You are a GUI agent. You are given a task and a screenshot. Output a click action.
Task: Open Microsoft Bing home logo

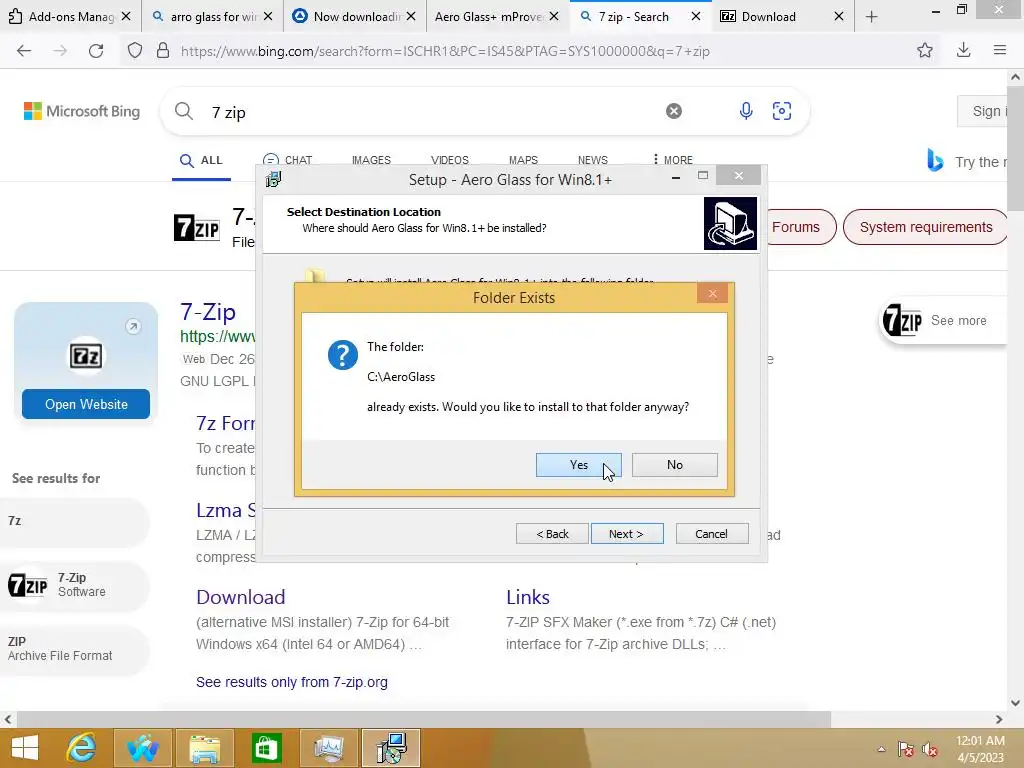click(x=82, y=111)
